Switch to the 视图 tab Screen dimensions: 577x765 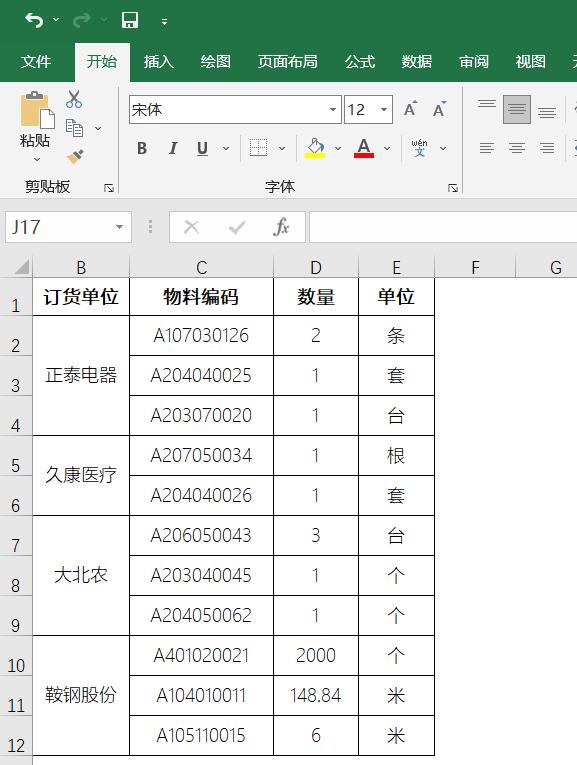coord(531,61)
